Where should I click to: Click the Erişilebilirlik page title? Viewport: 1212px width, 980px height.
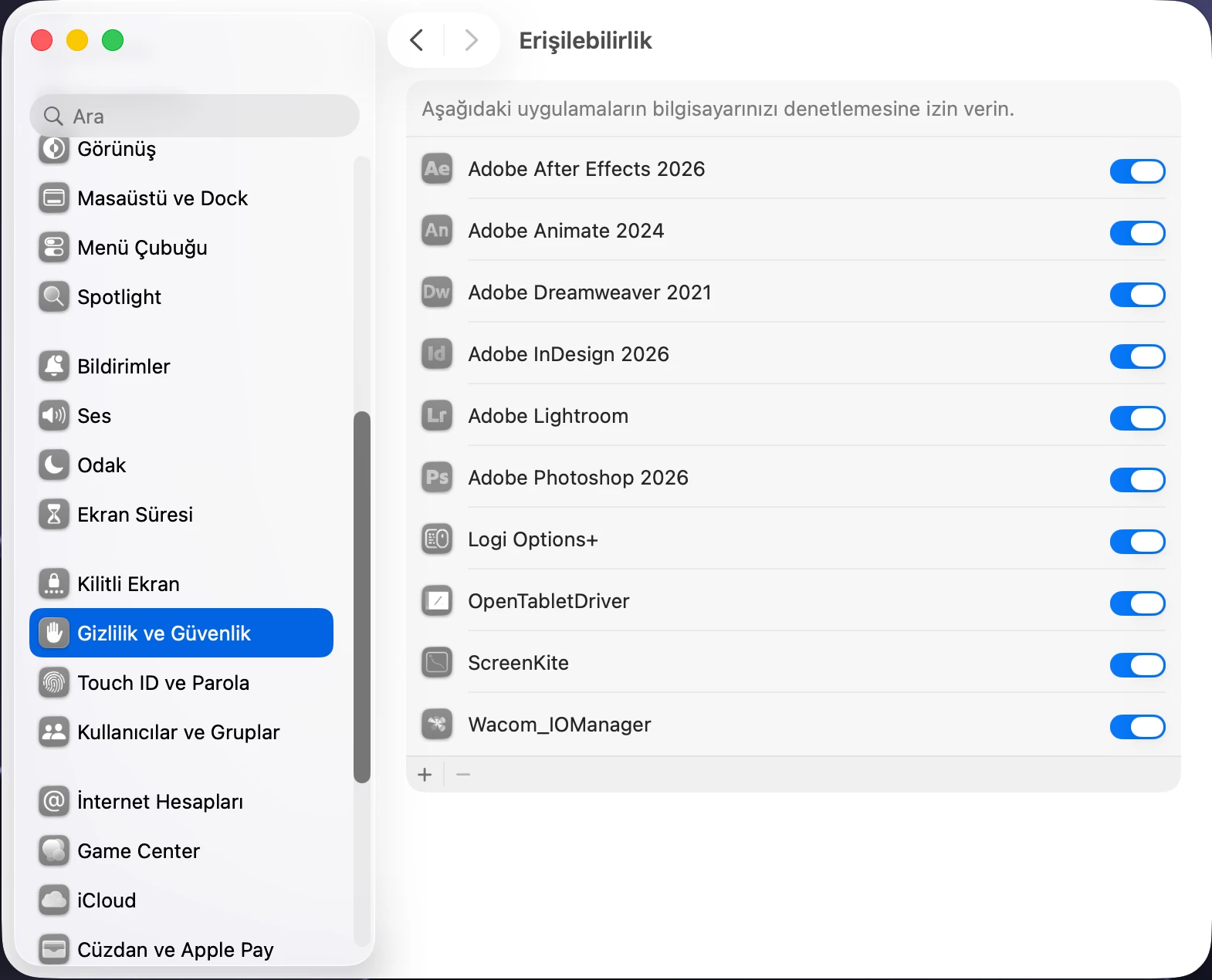click(x=585, y=40)
